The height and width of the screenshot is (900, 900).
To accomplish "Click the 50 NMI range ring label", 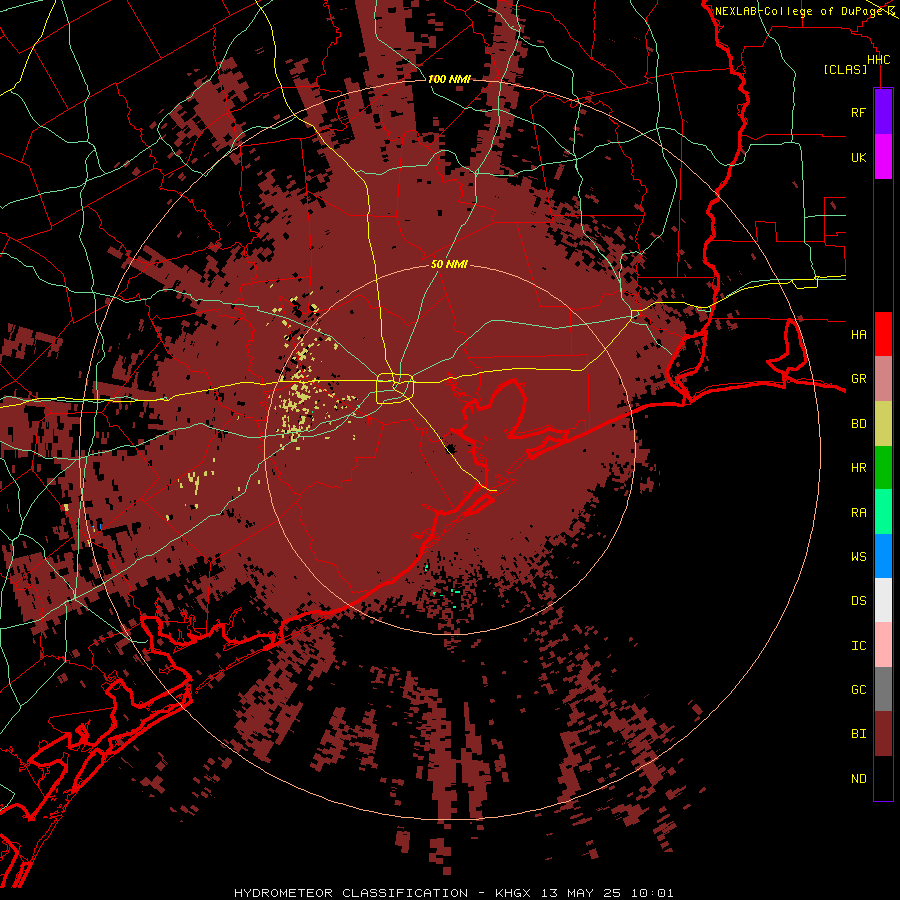I will 449,264.
